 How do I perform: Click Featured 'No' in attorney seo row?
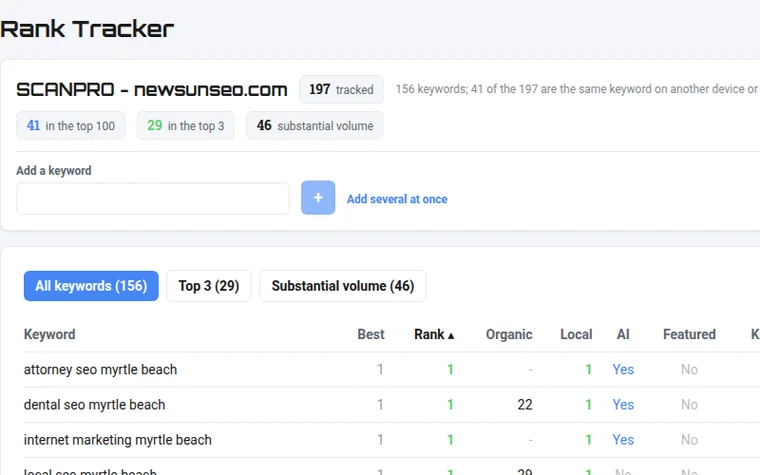689,369
